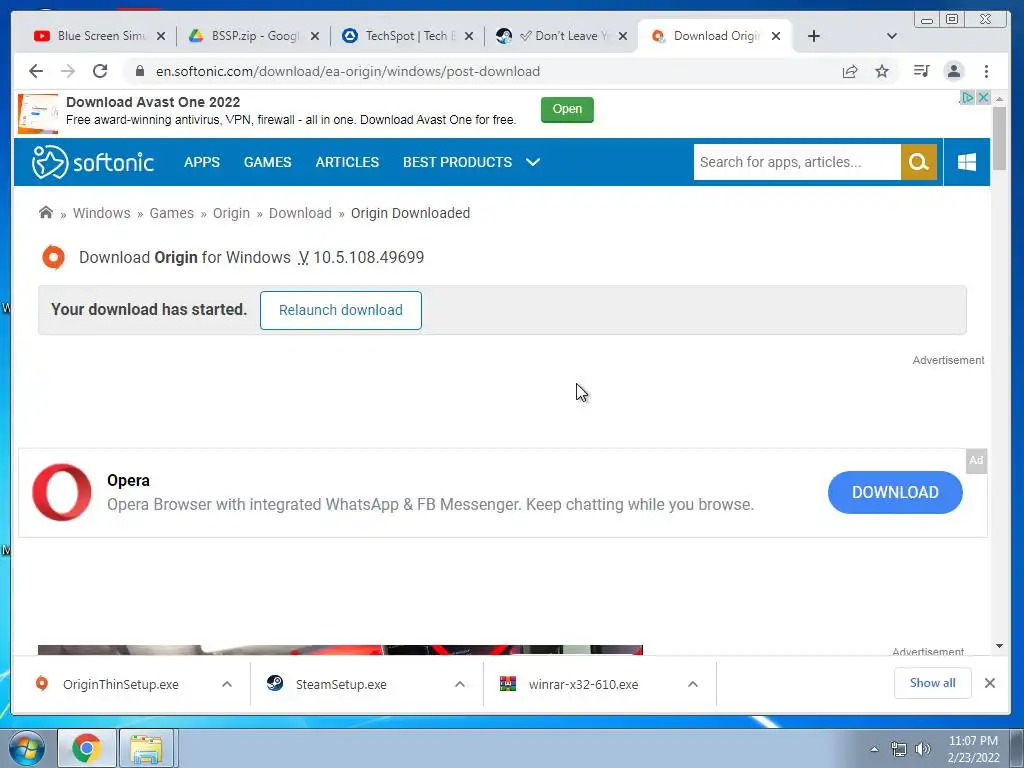This screenshot has height=768, width=1024.
Task: Open the ARTICLES menu
Action: pyautogui.click(x=347, y=162)
